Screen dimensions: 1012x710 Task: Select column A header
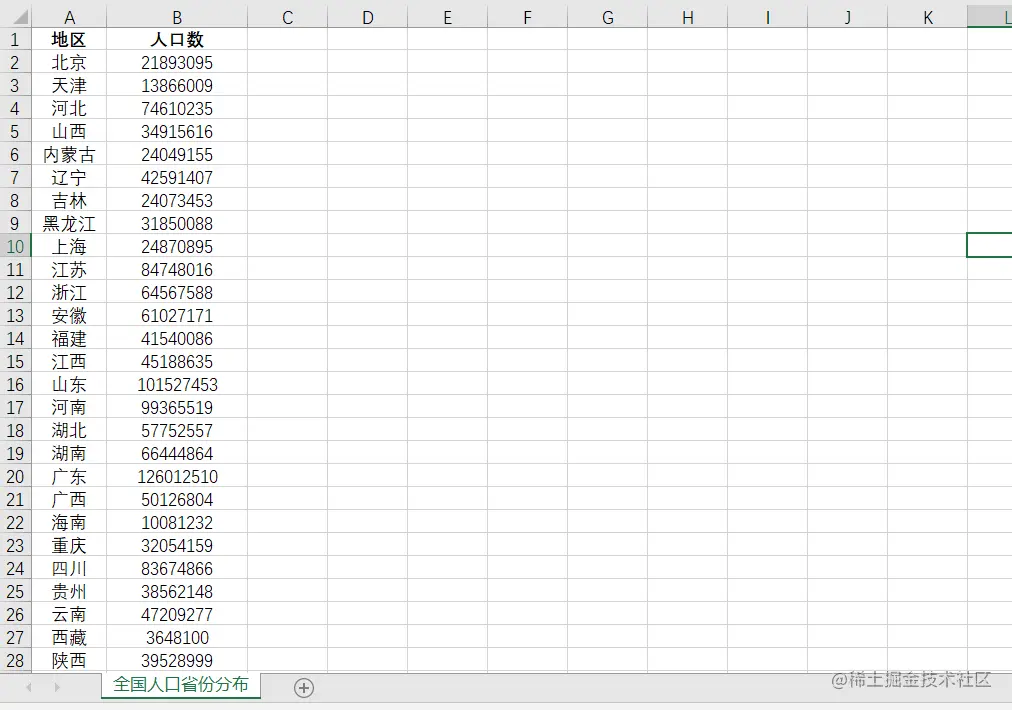click(69, 17)
